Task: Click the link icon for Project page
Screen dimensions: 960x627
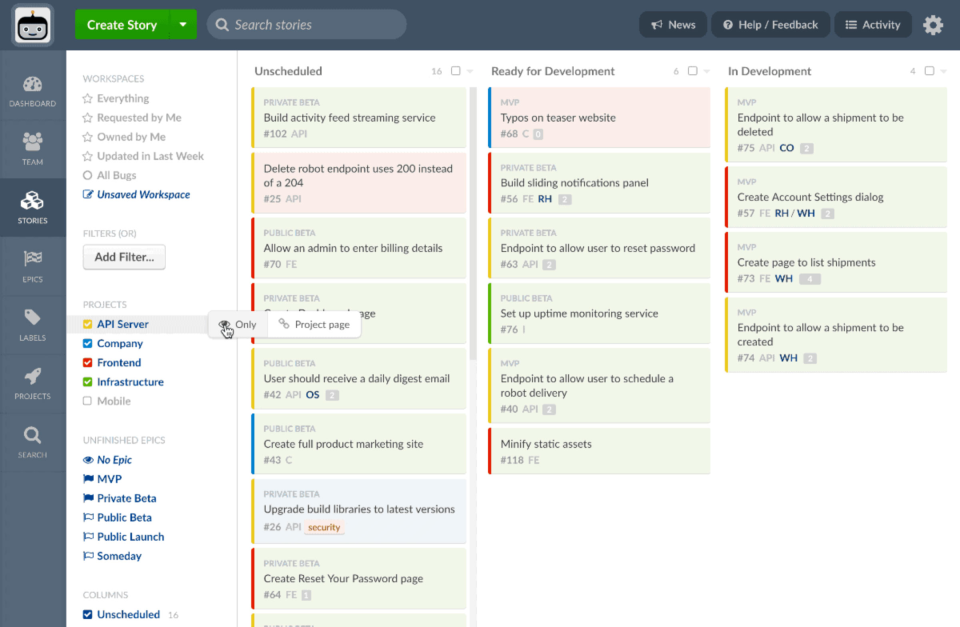Action: [x=283, y=324]
